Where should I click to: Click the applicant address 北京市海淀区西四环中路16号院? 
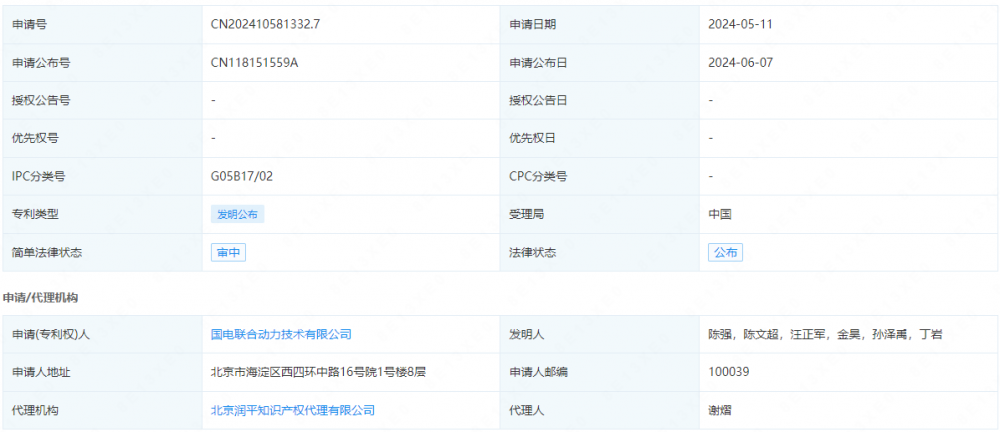[318, 372]
